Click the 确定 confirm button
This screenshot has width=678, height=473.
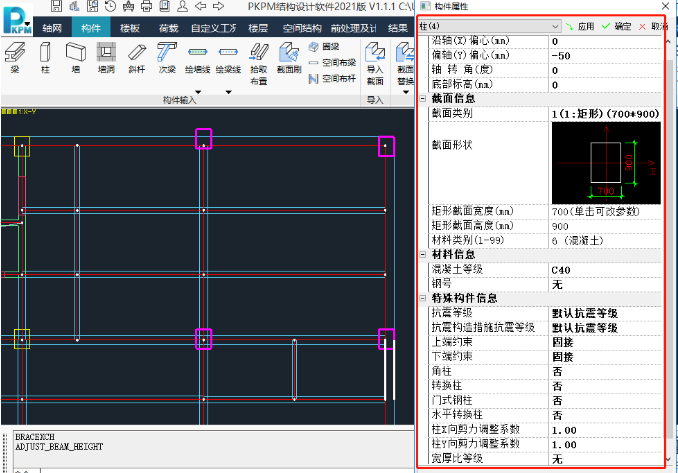617,26
